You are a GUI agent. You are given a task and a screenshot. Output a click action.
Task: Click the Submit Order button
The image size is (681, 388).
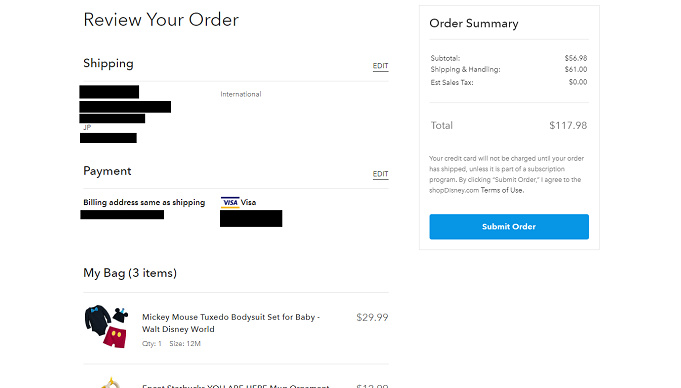[x=509, y=226]
